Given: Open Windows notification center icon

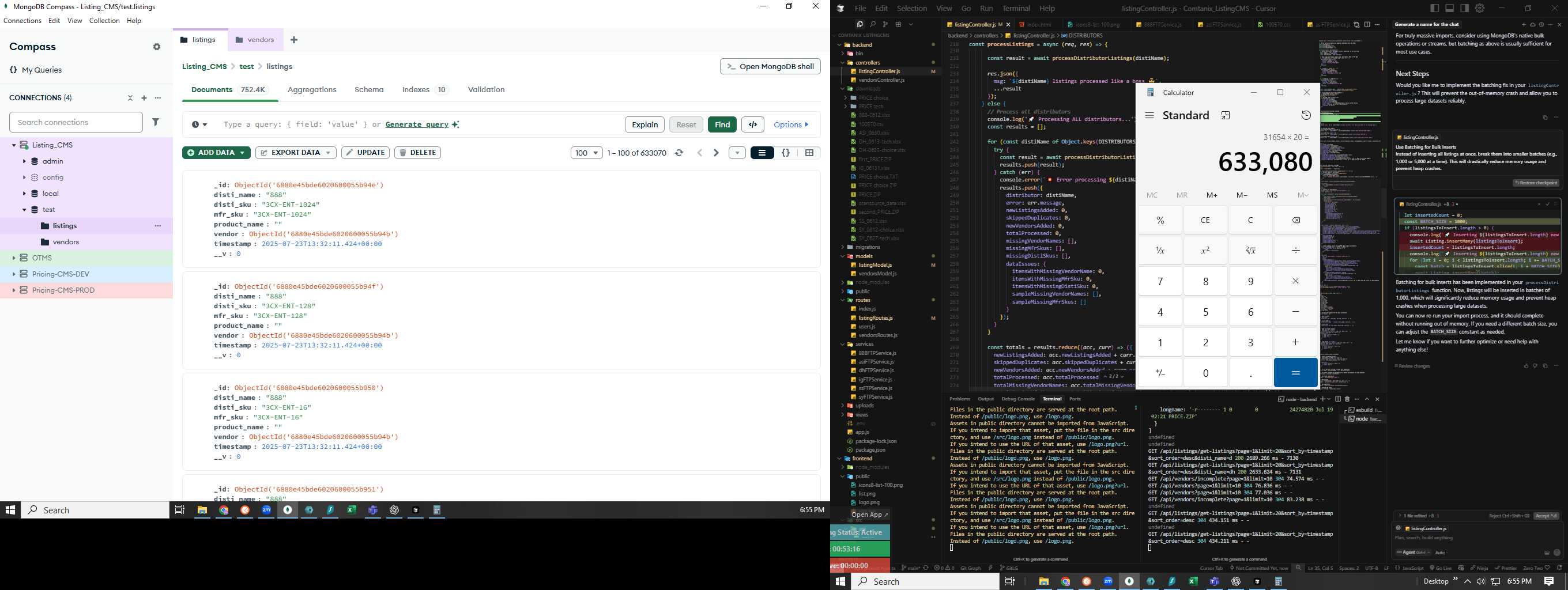Looking at the screenshot, I should point(1549,581).
